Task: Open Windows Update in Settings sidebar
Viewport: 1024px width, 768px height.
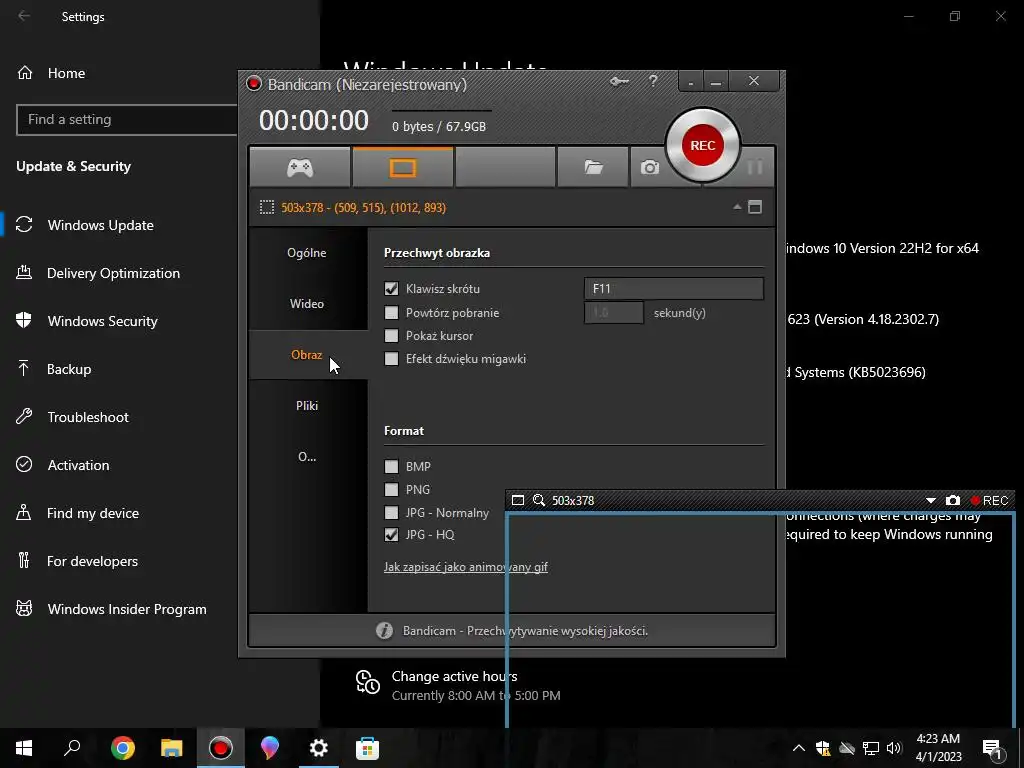Action: tap(101, 225)
